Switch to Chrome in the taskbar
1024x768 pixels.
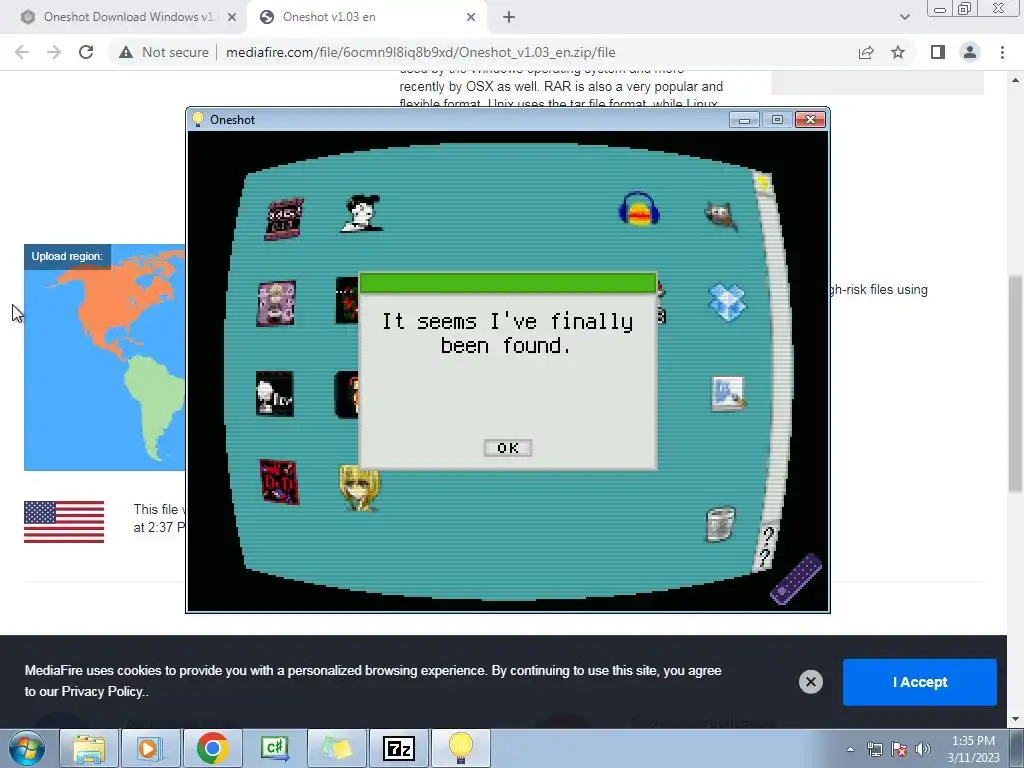212,748
